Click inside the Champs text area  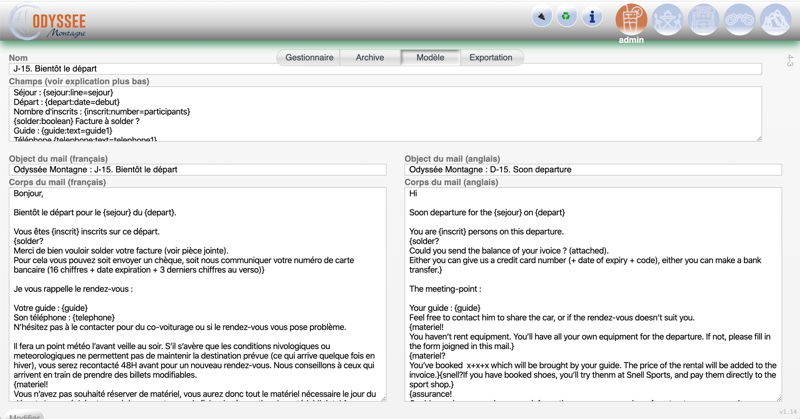point(385,114)
